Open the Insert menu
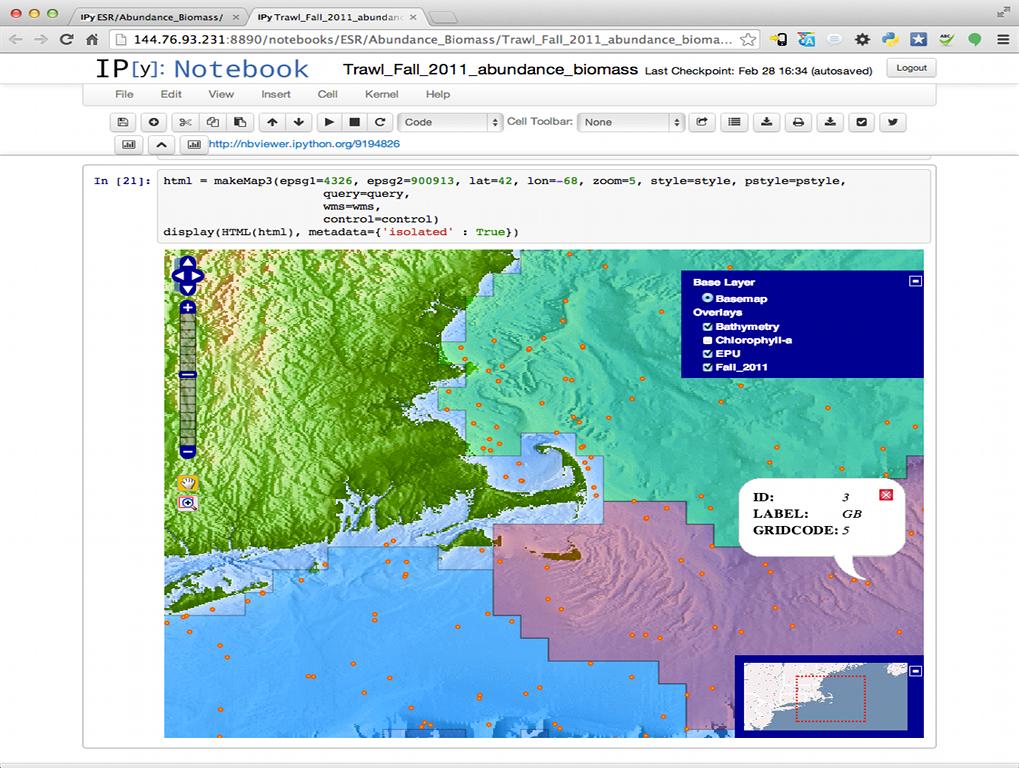Image resolution: width=1019 pixels, height=768 pixels. tap(276, 94)
